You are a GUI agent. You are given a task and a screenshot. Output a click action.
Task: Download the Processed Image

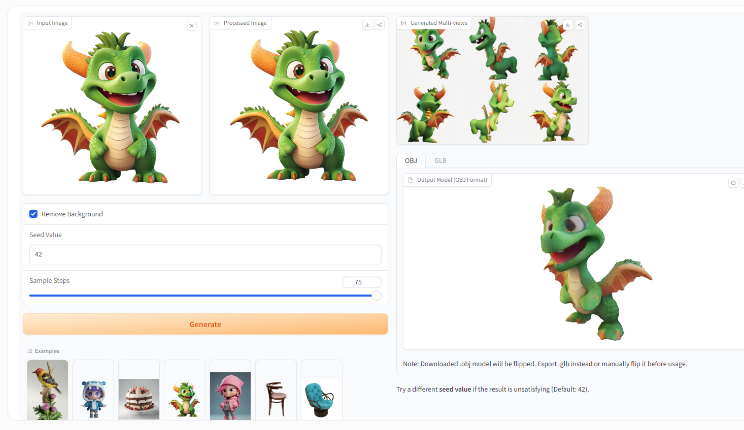367,25
